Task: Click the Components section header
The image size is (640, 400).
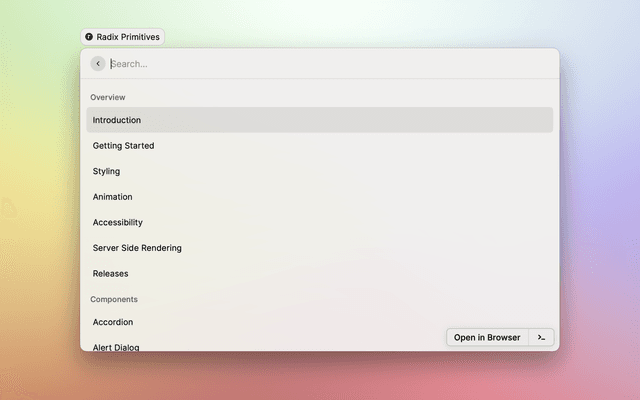Action: [114, 299]
